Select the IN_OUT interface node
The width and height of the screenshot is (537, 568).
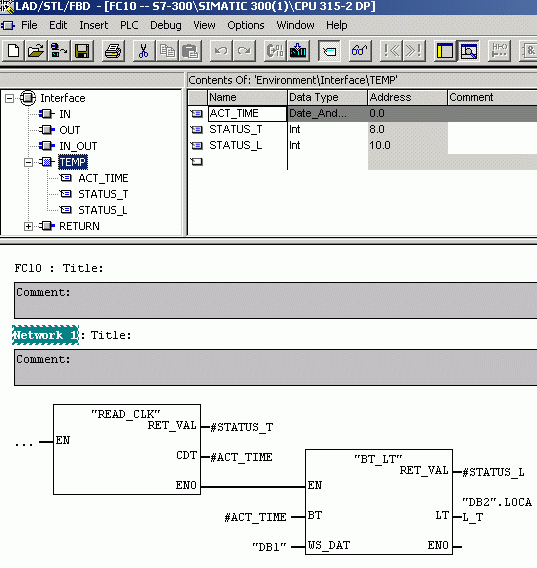pyautogui.click(x=78, y=146)
